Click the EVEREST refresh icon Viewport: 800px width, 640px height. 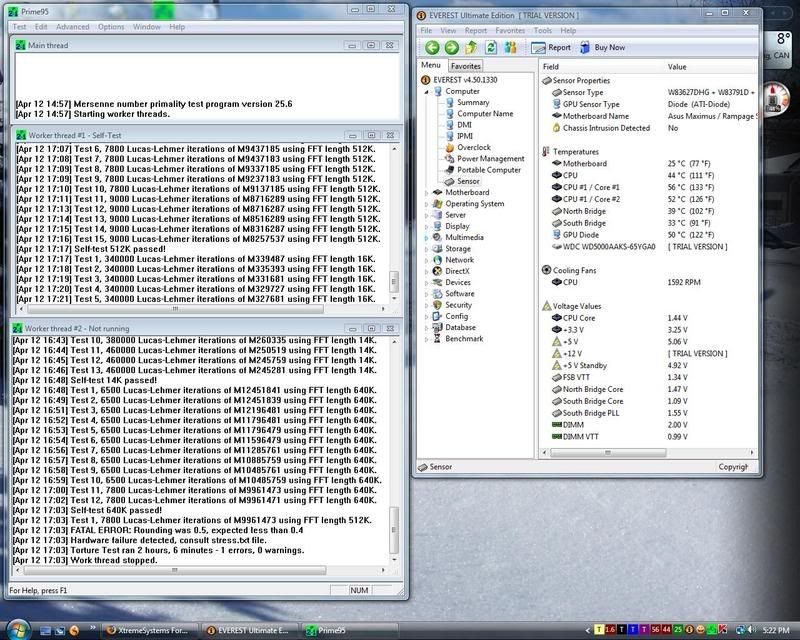[x=491, y=47]
